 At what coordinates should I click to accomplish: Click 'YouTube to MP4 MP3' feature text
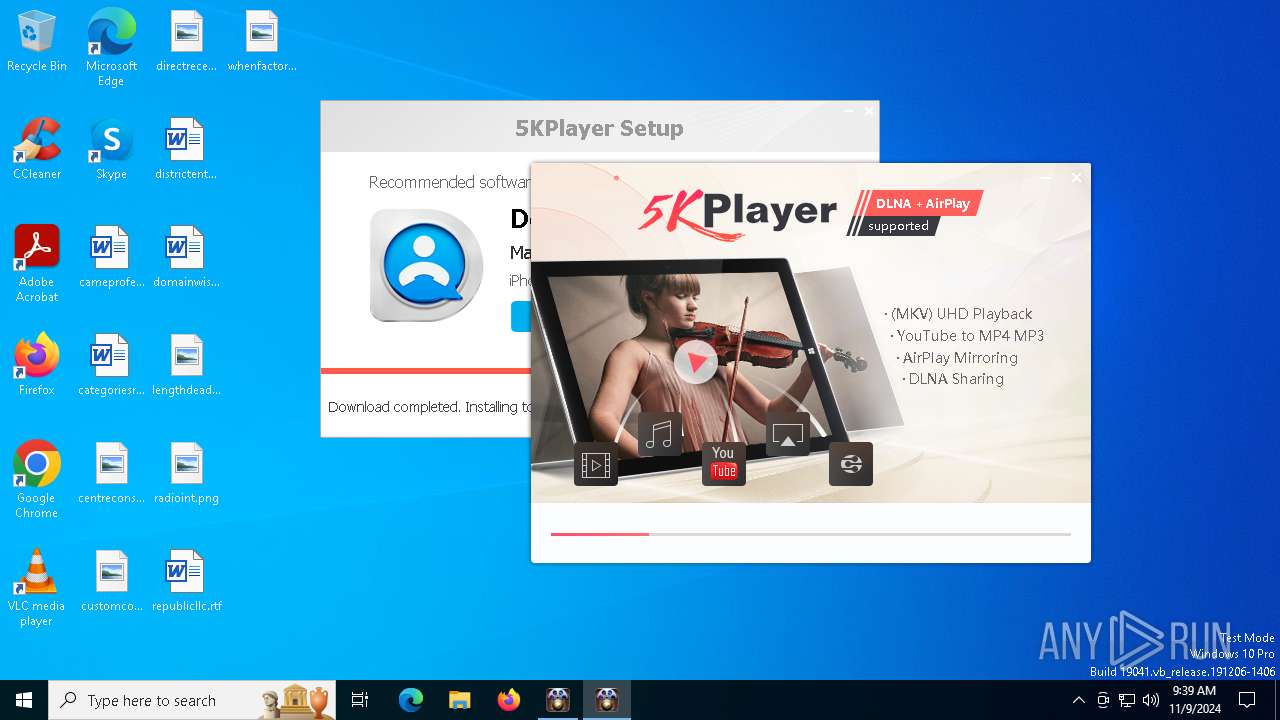tap(970, 336)
